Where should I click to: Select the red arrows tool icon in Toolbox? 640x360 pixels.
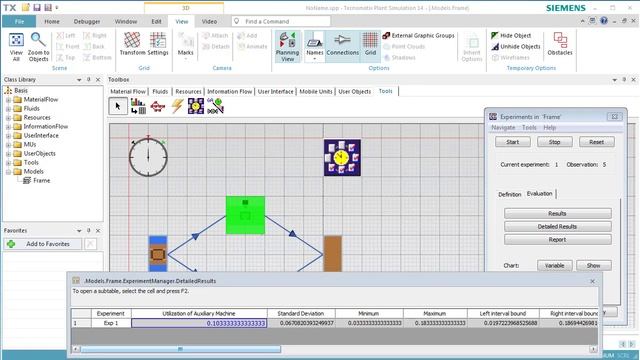tap(158, 107)
